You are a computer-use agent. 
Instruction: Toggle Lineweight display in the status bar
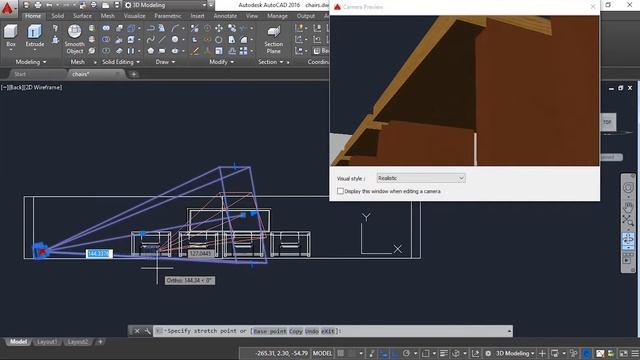(444, 353)
